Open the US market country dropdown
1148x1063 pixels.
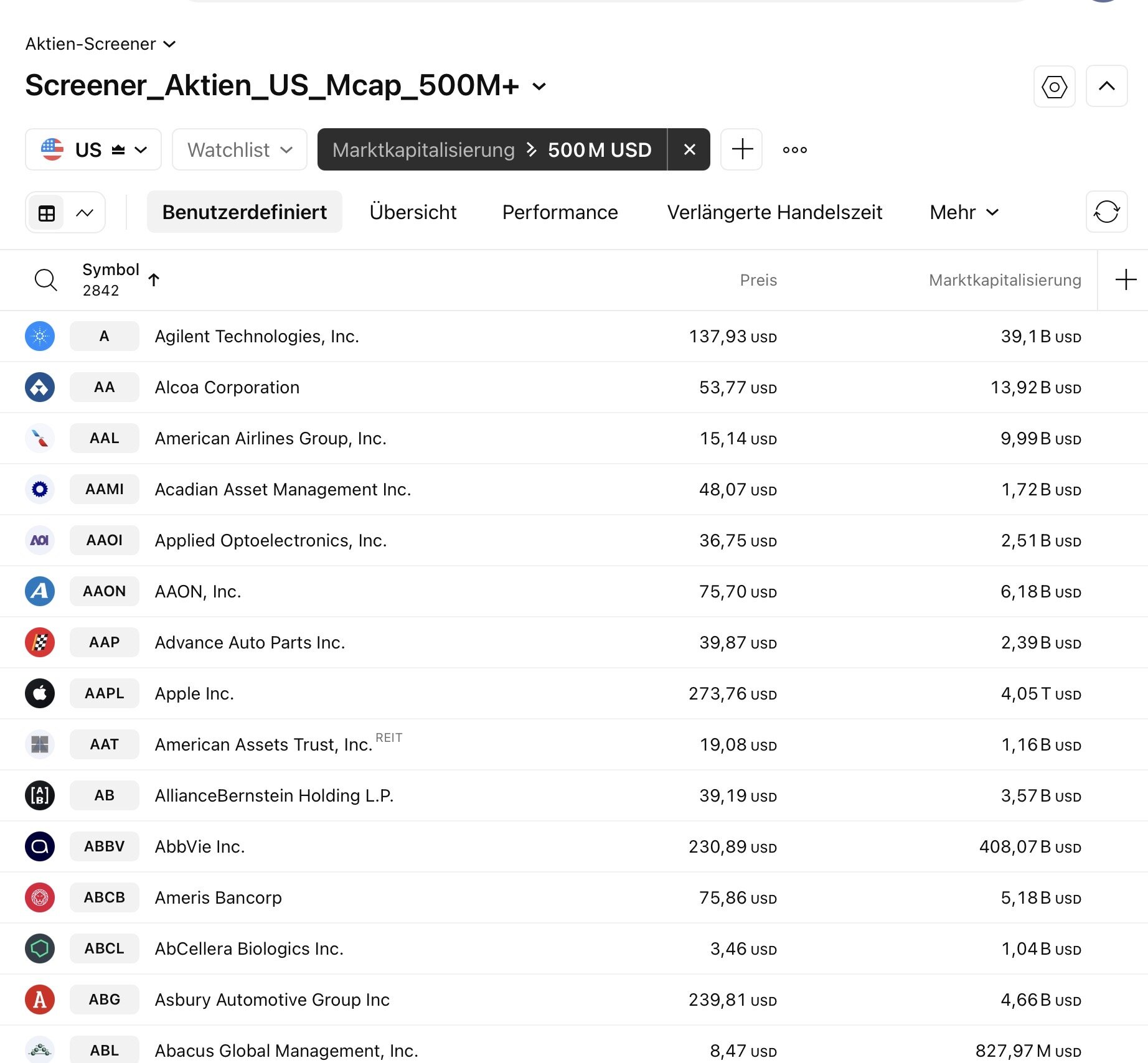[93, 149]
